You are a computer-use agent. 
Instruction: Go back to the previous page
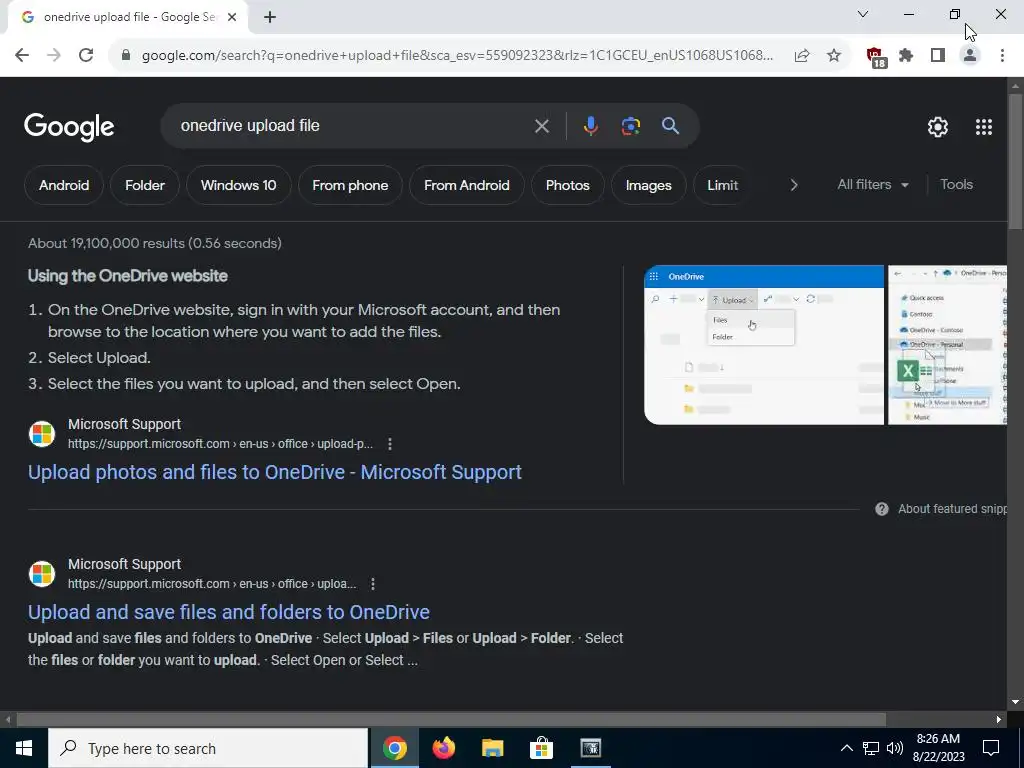tap(22, 56)
